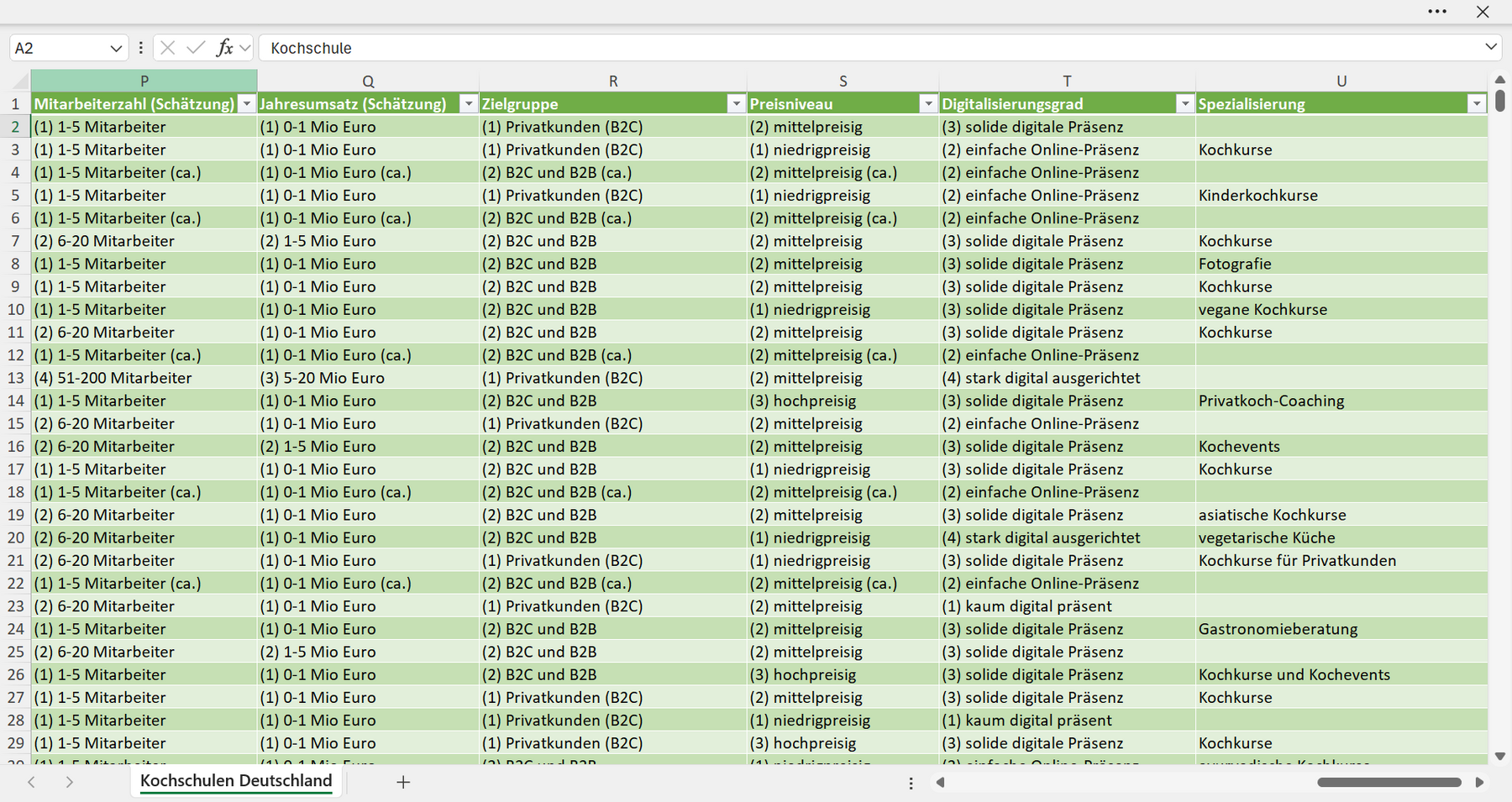The height and width of the screenshot is (802, 1512).
Task: Click the sheet tab bar vertical dots
Action: coord(911,783)
